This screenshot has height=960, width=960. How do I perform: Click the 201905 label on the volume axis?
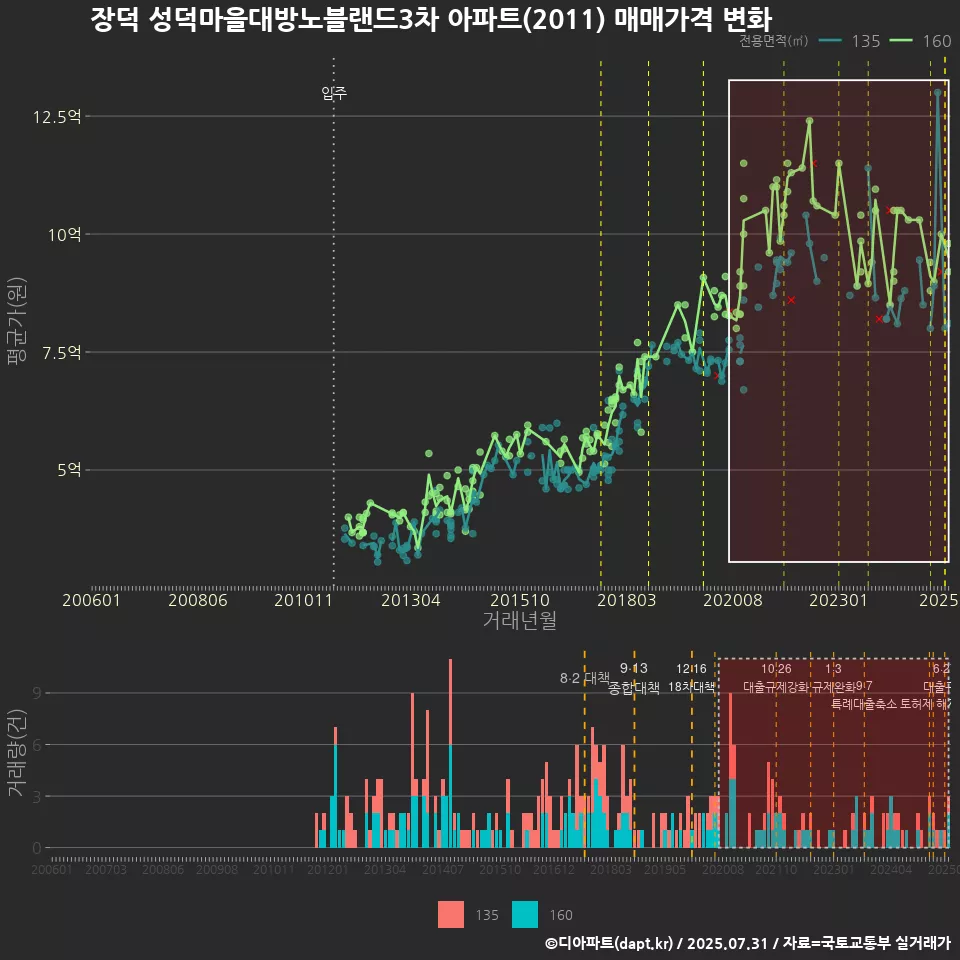(x=665, y=869)
